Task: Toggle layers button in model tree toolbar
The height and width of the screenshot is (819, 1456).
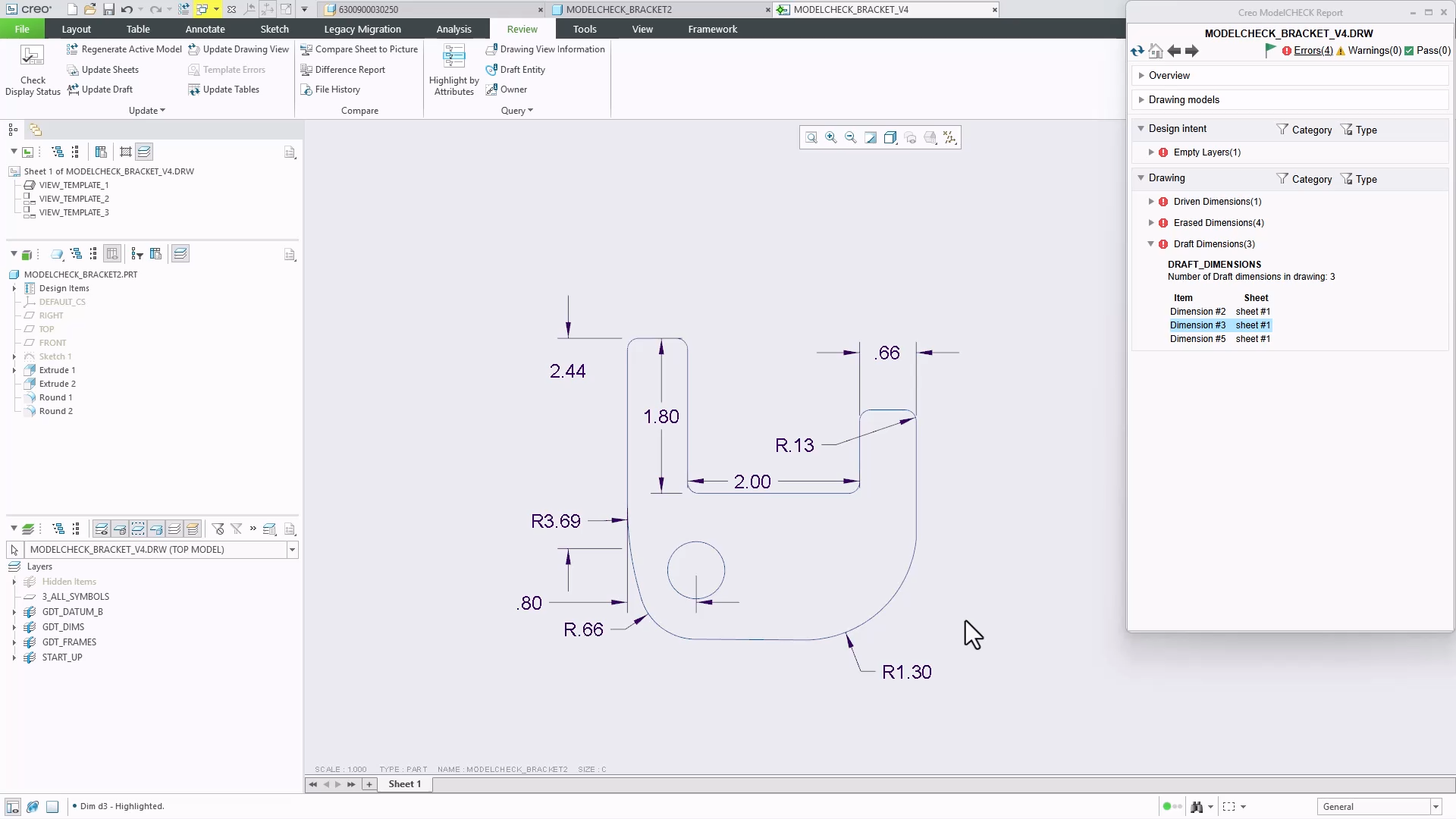Action: pyautogui.click(x=180, y=254)
